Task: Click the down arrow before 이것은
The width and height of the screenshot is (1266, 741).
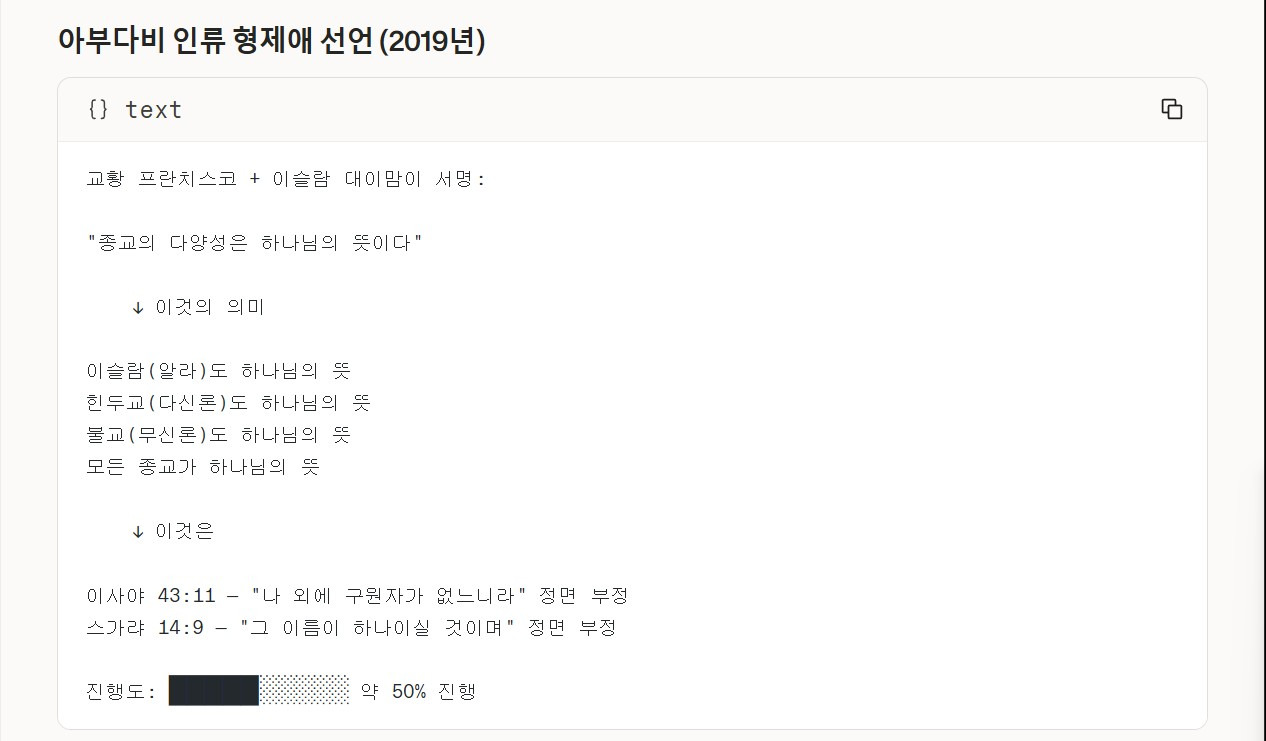Action: (138, 532)
